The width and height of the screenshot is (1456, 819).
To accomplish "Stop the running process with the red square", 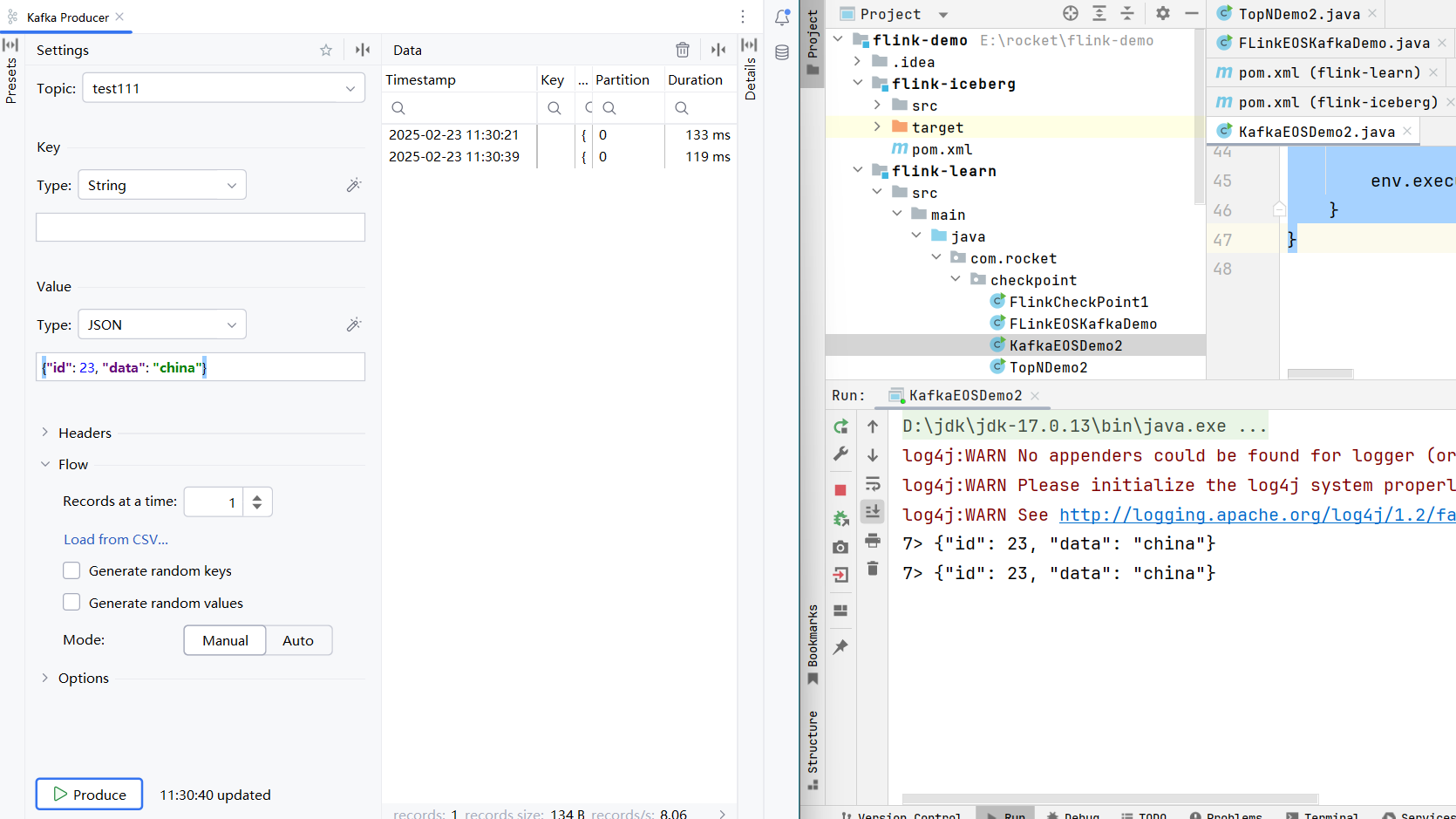I will coord(840,490).
